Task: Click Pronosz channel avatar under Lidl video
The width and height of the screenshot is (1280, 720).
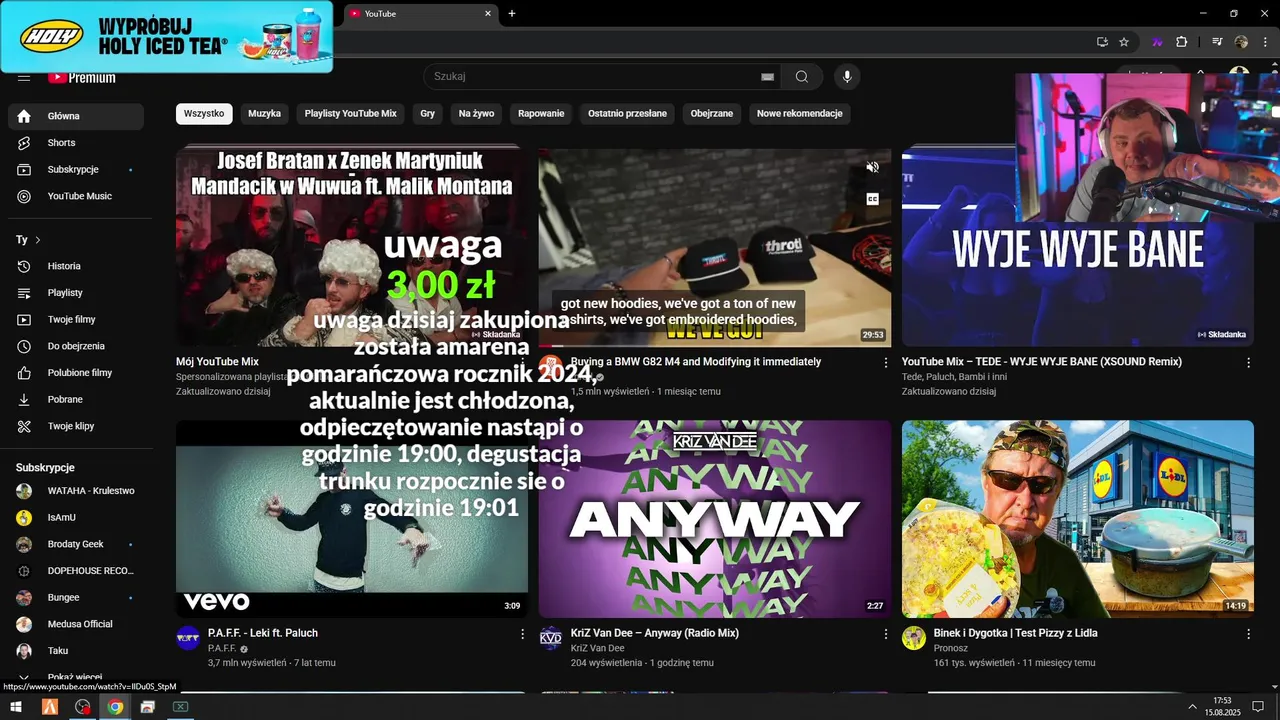Action: [x=914, y=638]
